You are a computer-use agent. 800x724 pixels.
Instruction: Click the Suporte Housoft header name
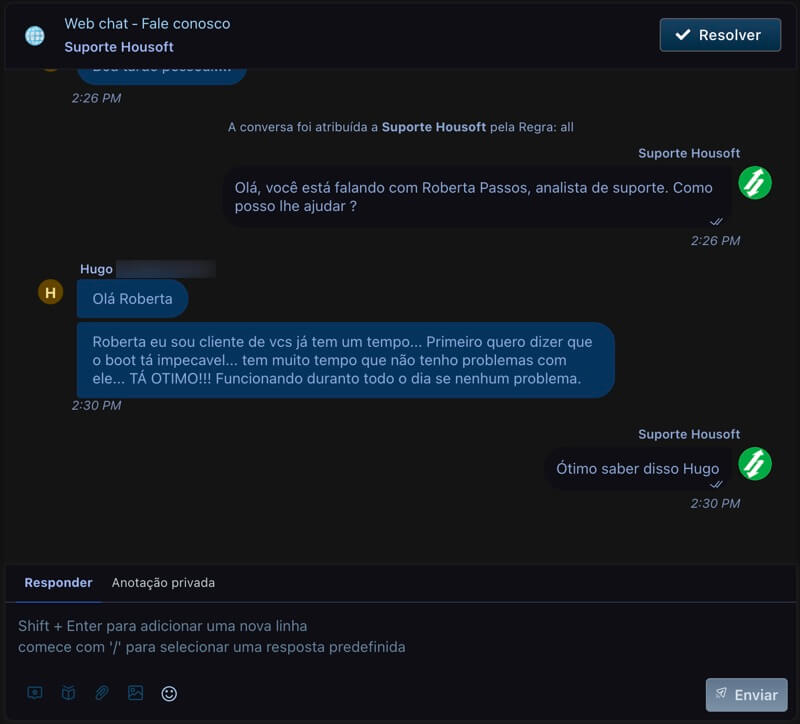[x=119, y=47]
